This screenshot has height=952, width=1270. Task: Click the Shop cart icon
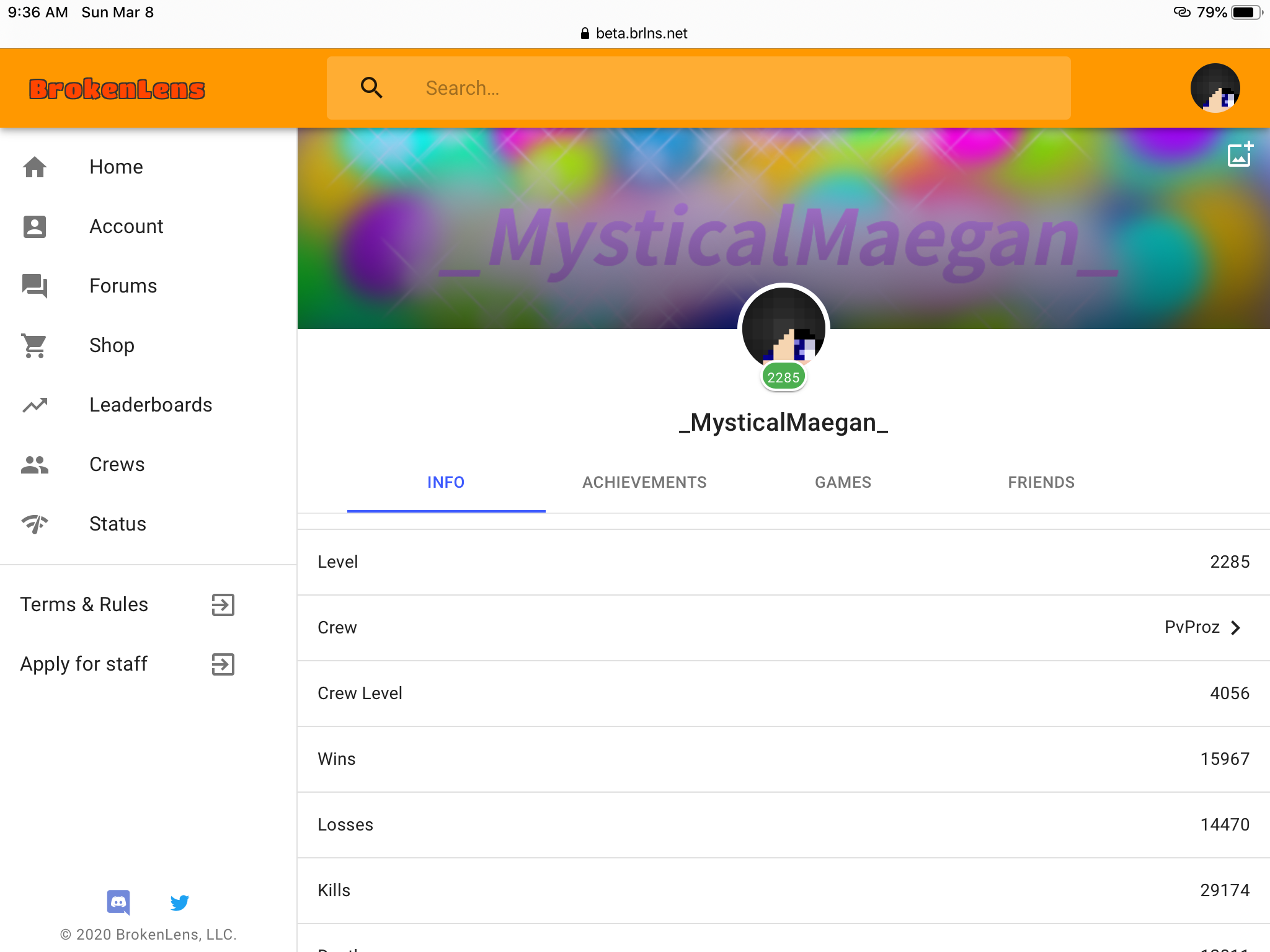(35, 345)
